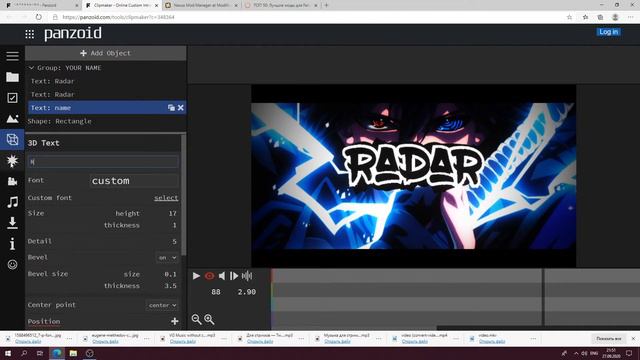Screen dimensions: 640x360
Task: Delete the Text: name object
Action: pyautogui.click(x=181, y=108)
